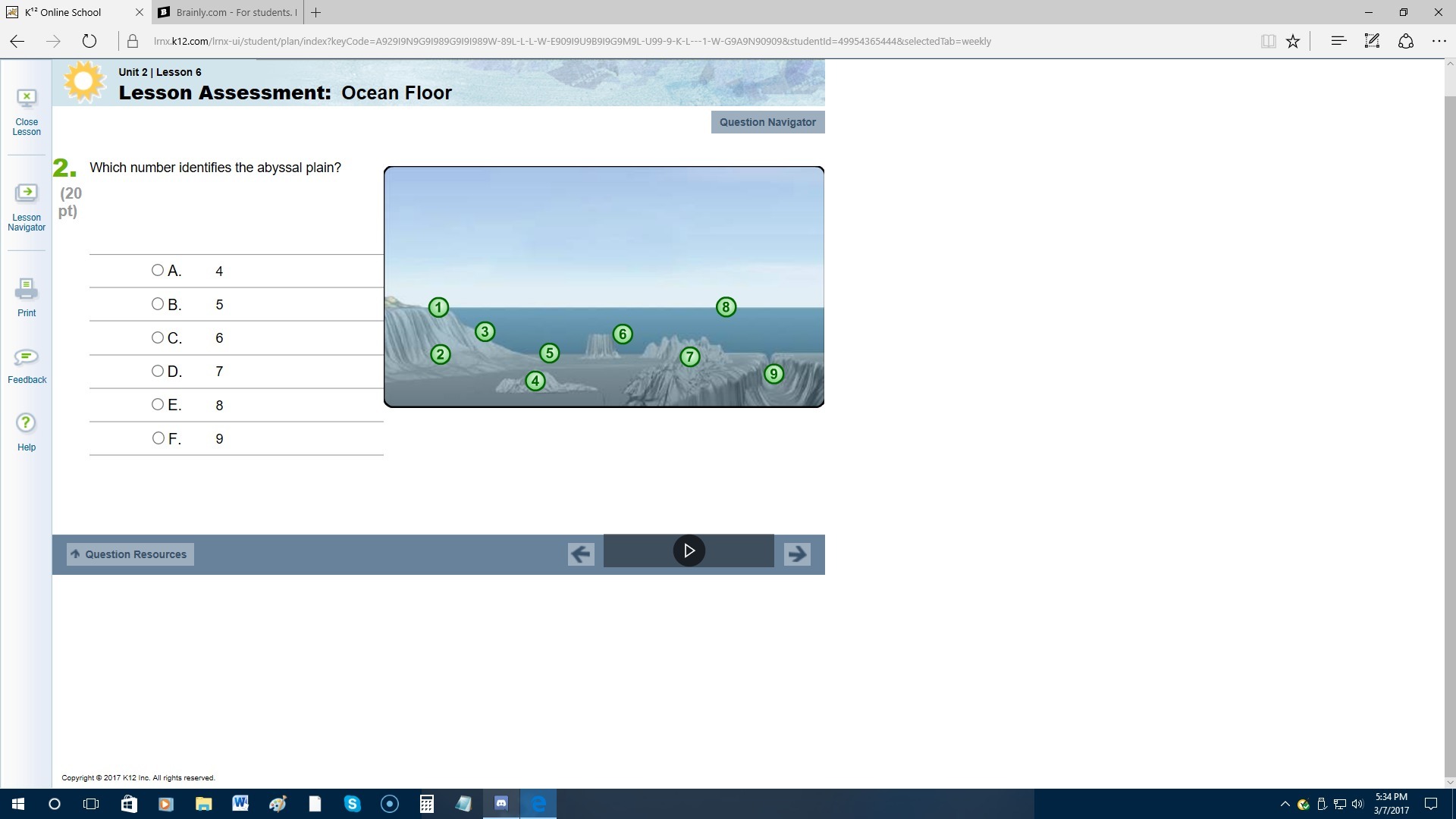Open the Question Navigator
Image resolution: width=1456 pixels, height=819 pixels.
pos(767,122)
